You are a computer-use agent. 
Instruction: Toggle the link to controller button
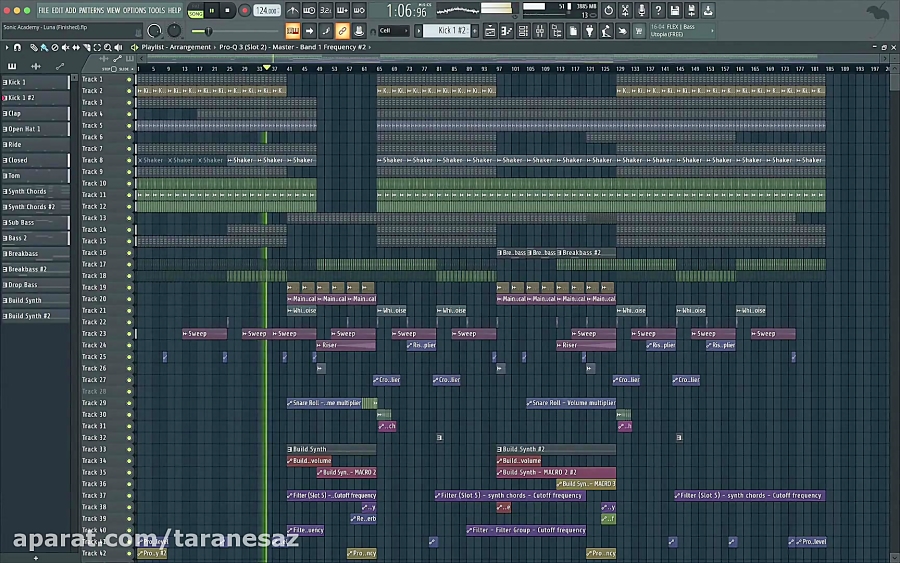tap(342, 31)
